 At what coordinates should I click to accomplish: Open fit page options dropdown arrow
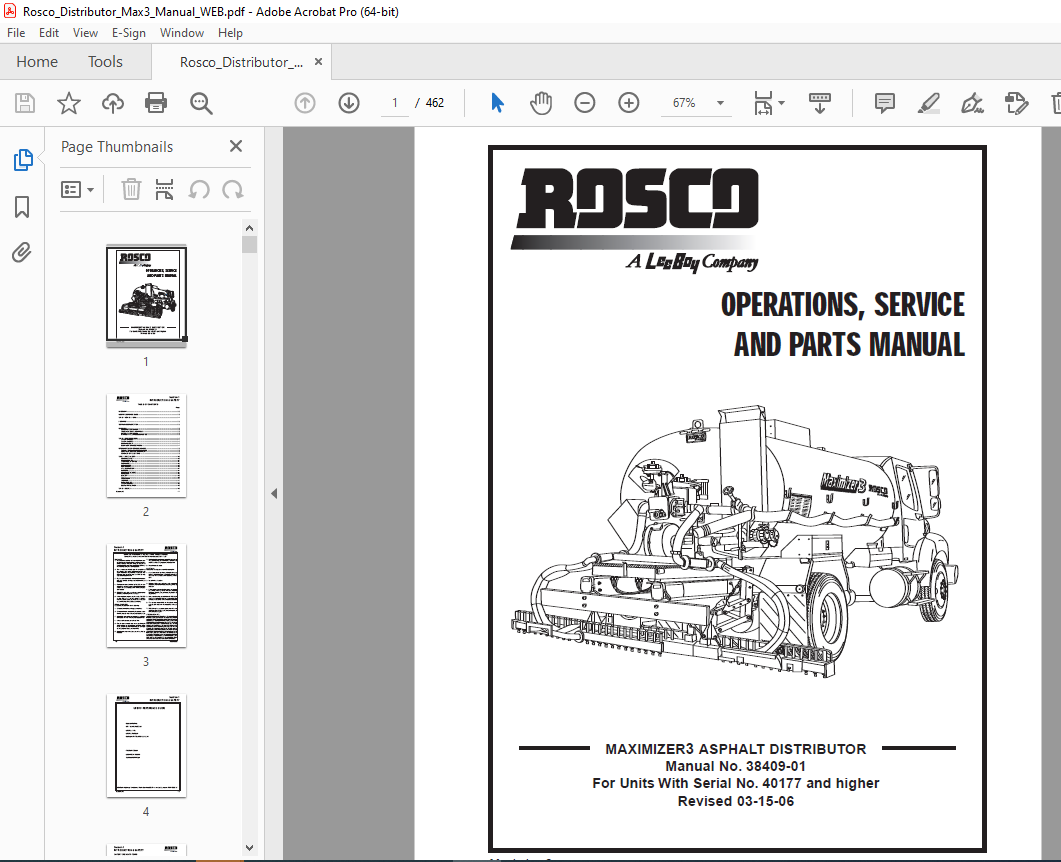click(782, 103)
